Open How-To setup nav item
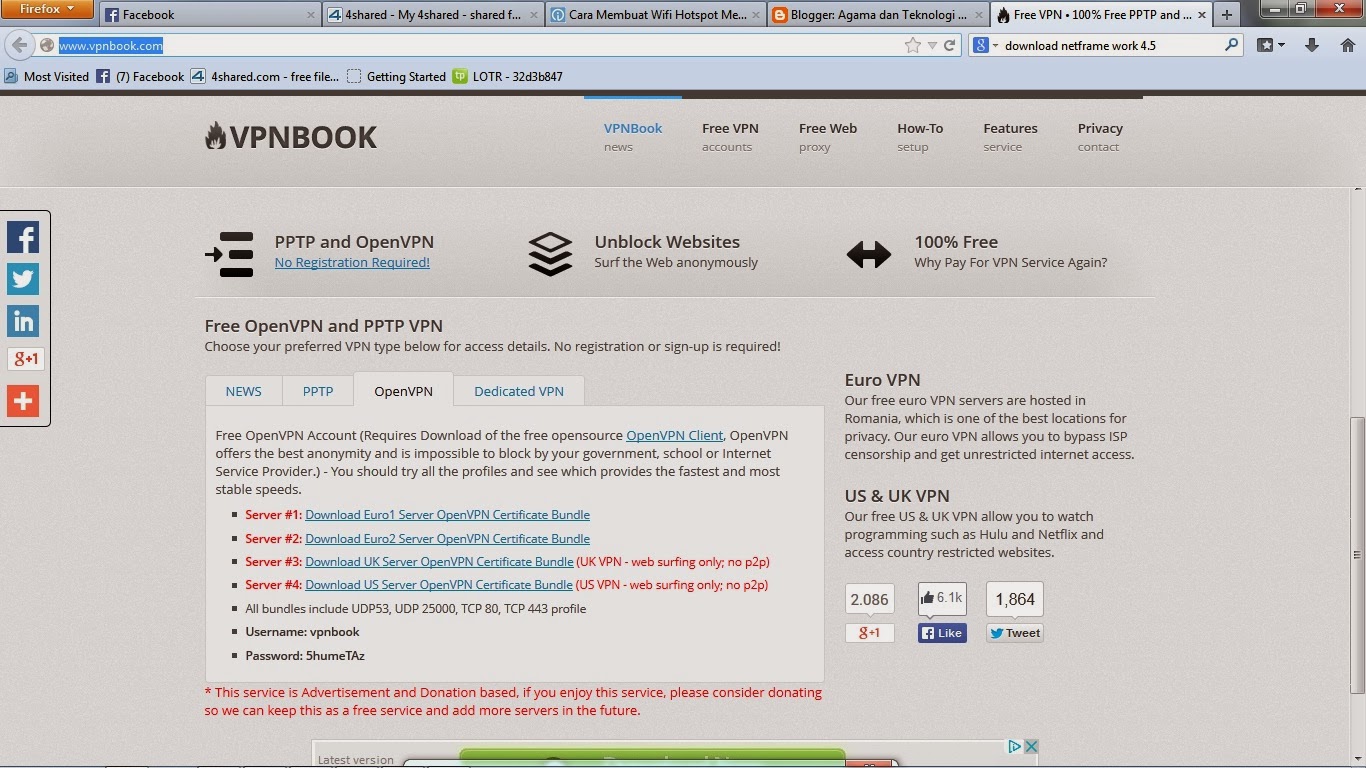 [920, 137]
